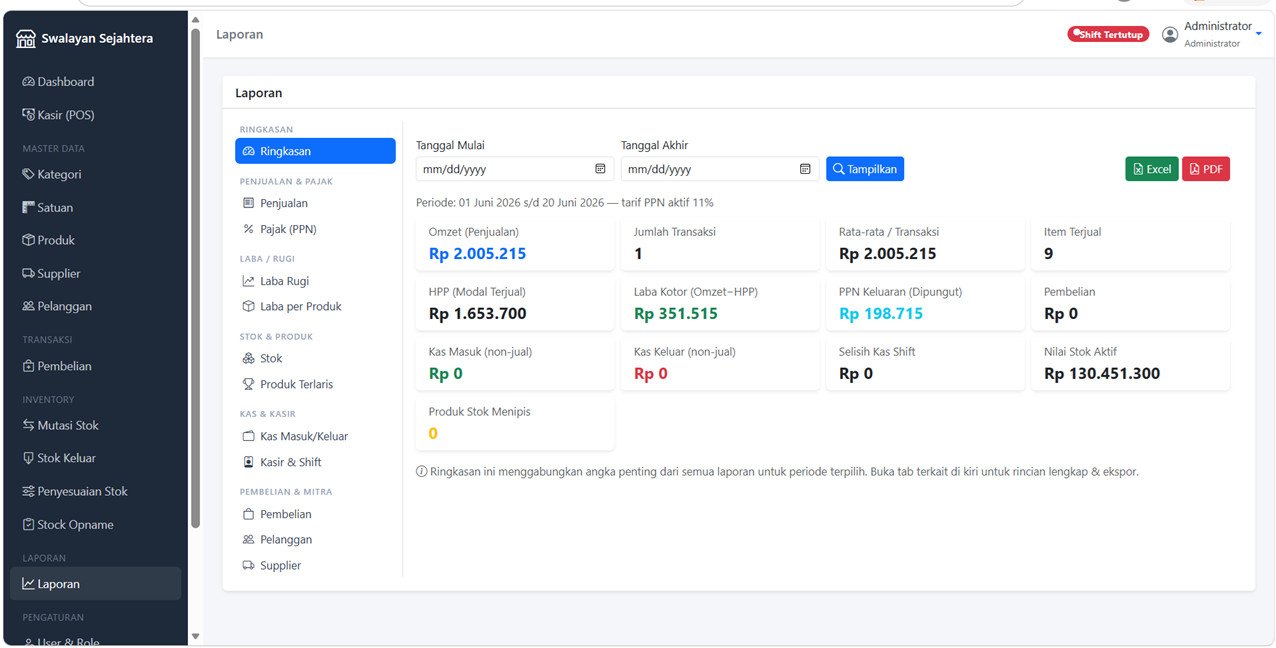Click the Periode 01 Juni 2026 text
This screenshot has height=648, width=1276.
click(x=565, y=203)
